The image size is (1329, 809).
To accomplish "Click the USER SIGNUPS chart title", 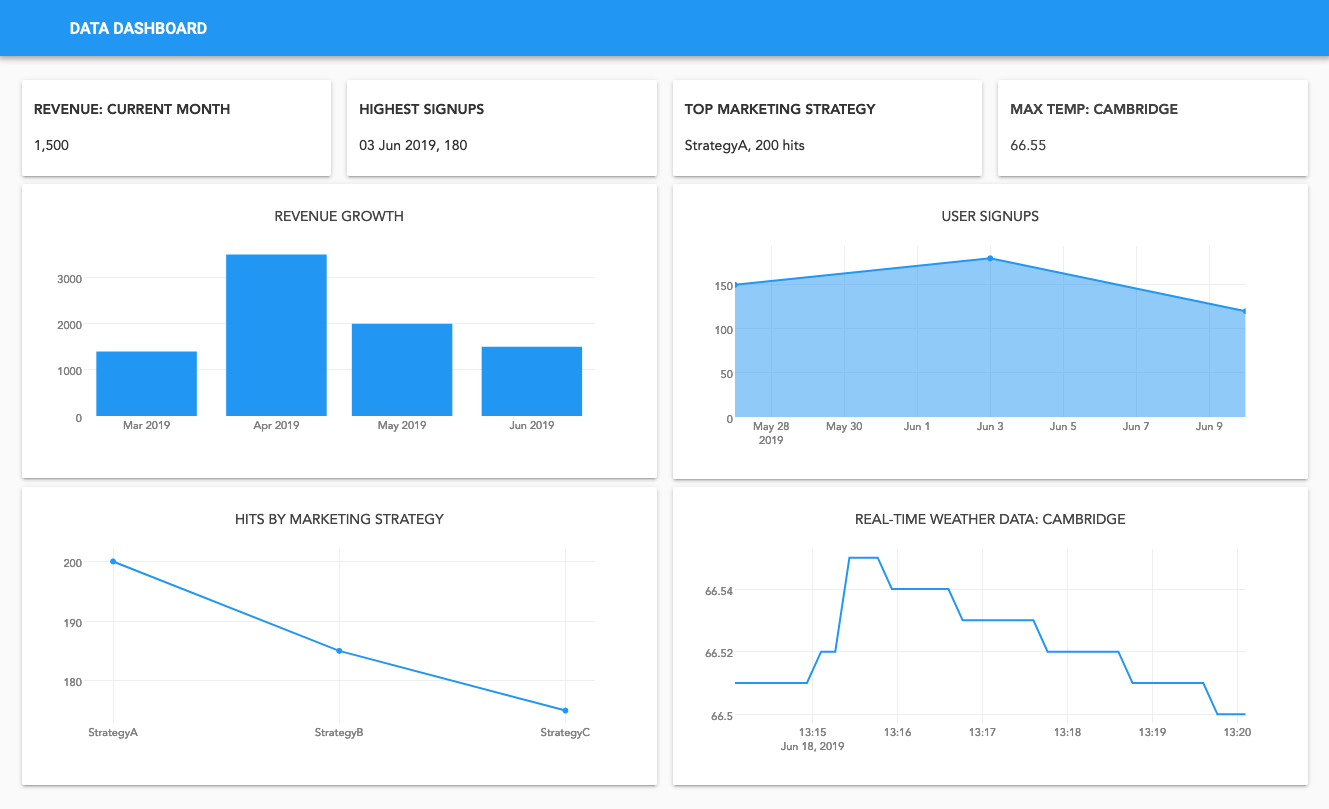I will tap(990, 216).
